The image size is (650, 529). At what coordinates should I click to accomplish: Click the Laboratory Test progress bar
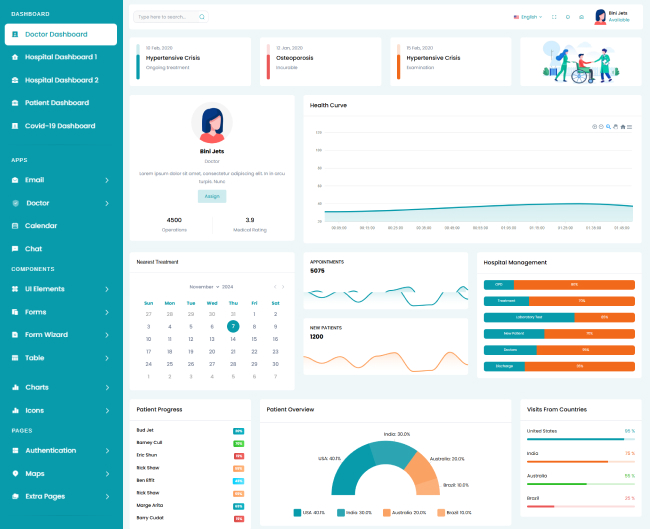[559, 317]
